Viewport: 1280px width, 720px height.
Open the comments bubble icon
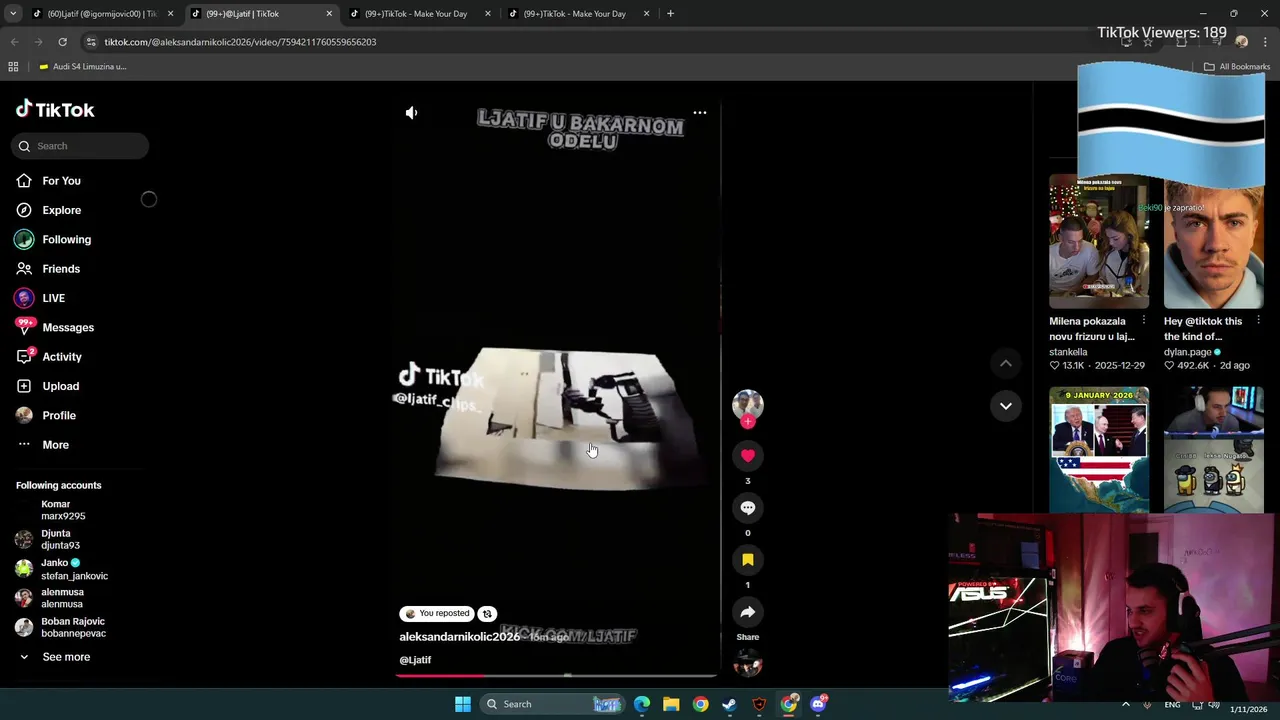click(747, 508)
